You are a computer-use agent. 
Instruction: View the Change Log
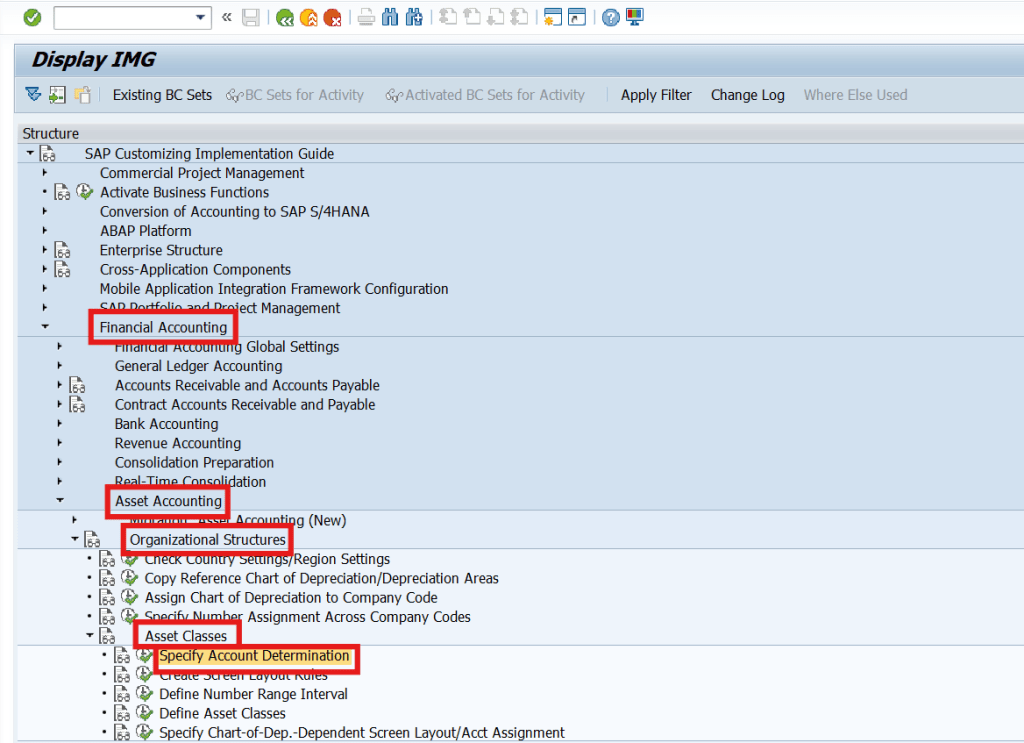coord(747,94)
